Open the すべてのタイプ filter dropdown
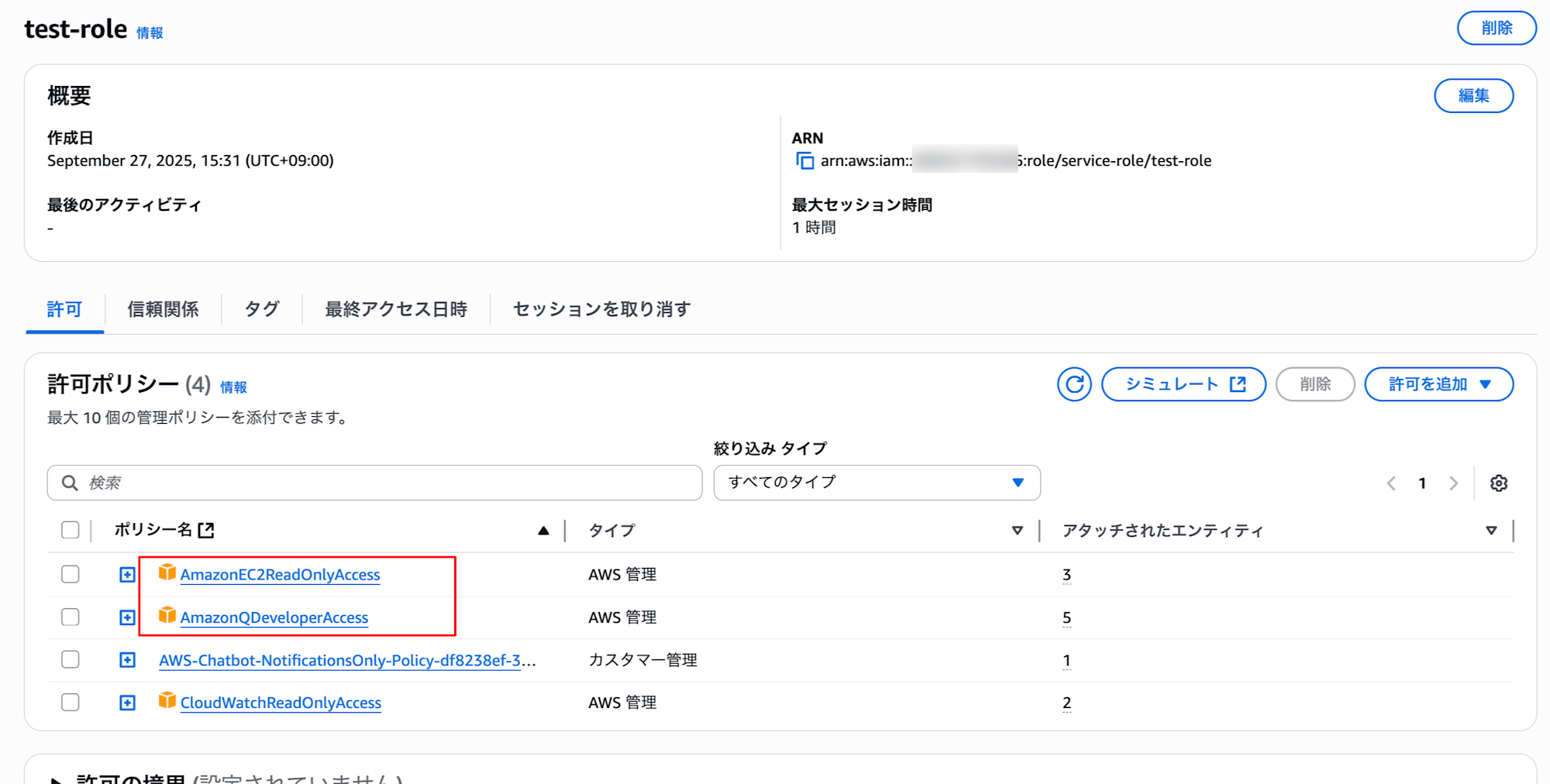 pos(877,483)
